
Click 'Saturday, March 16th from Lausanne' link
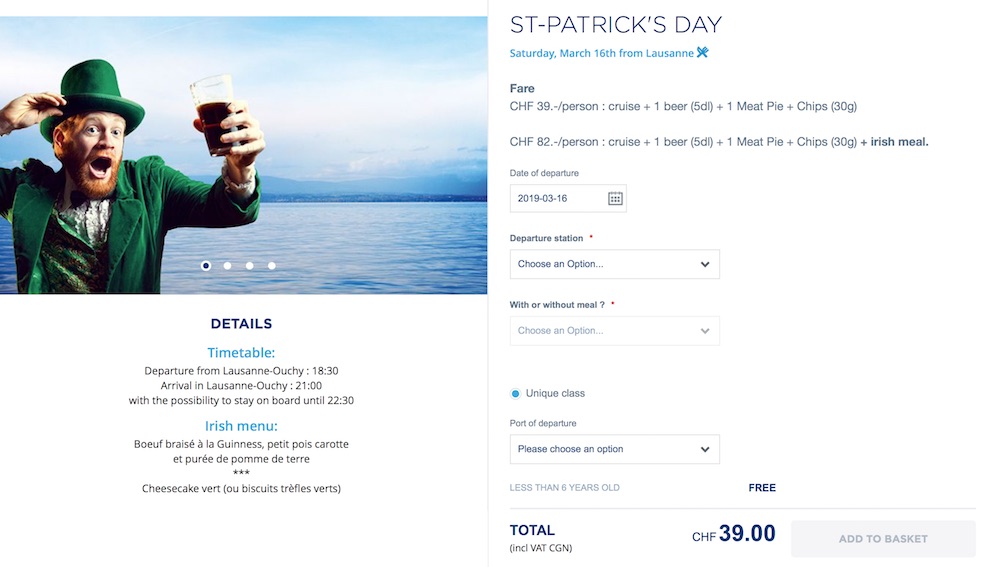pyautogui.click(x=601, y=53)
